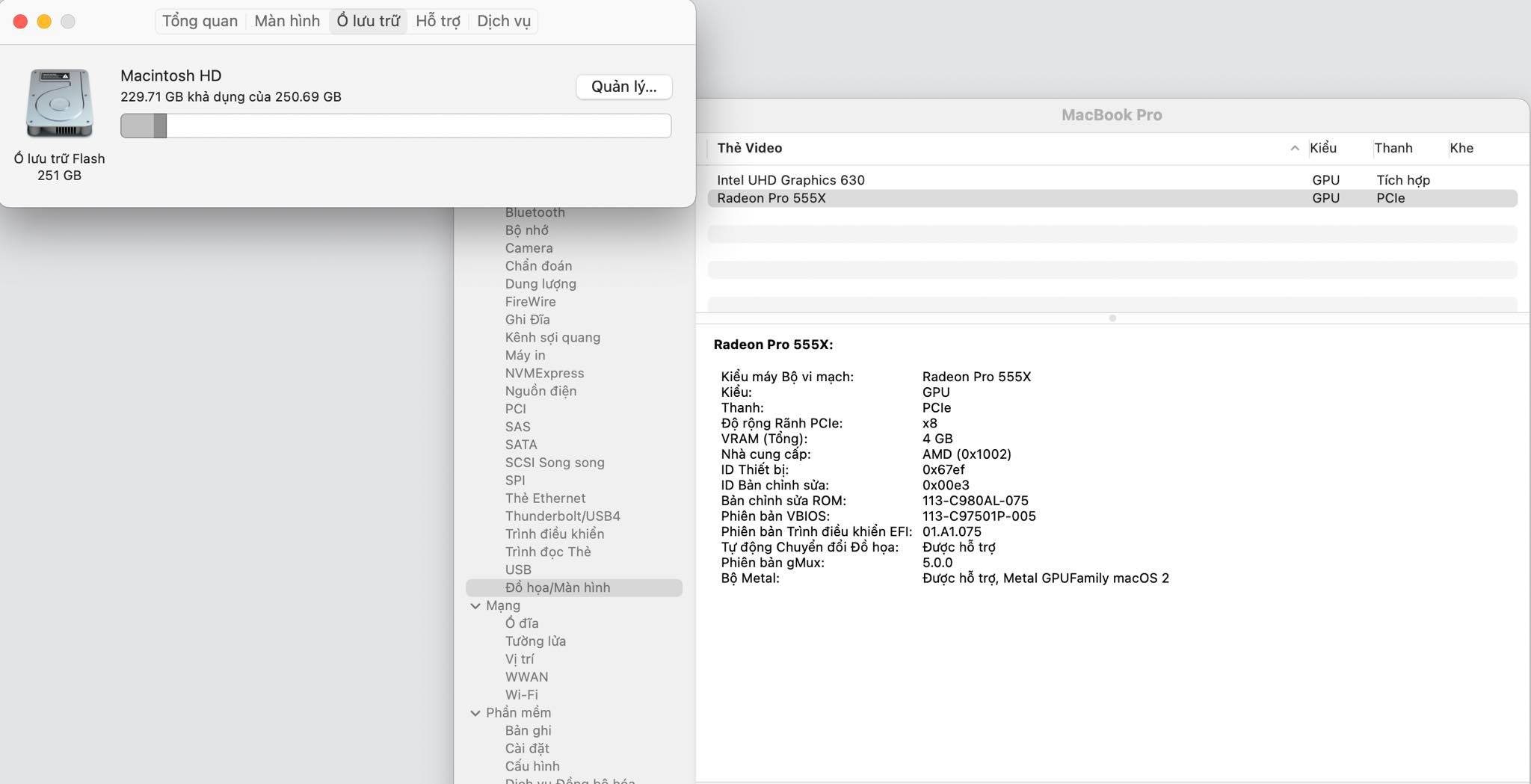This screenshot has height=784, width=1531.
Task: Select Intel UHD Graphics 630 row
Action: pos(790,180)
